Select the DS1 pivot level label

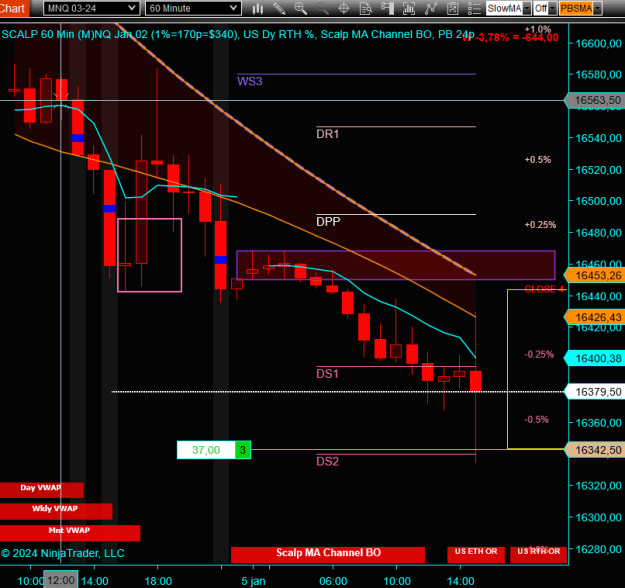[x=327, y=374]
